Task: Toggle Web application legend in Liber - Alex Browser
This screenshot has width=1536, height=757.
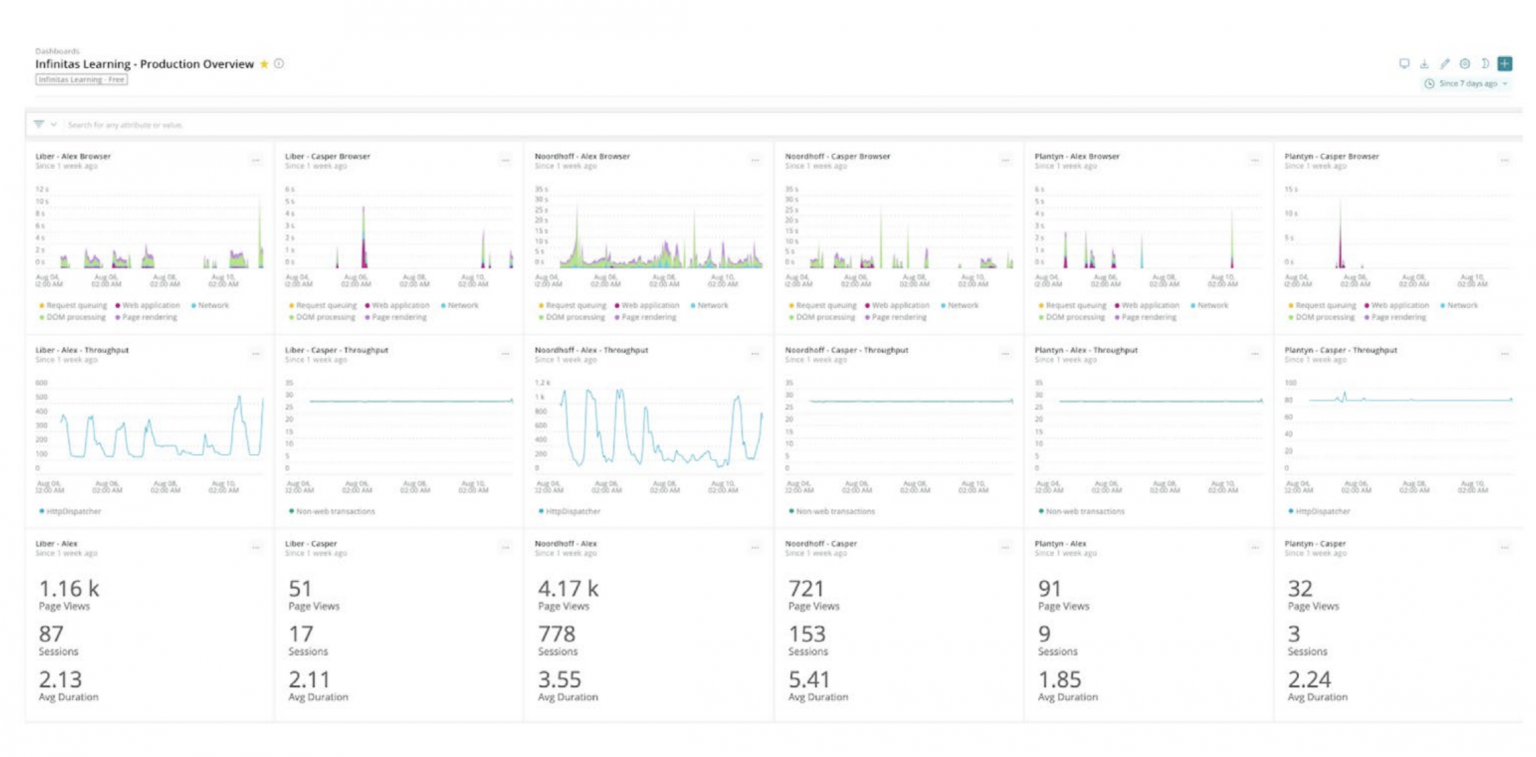Action: pyautogui.click(x=148, y=305)
